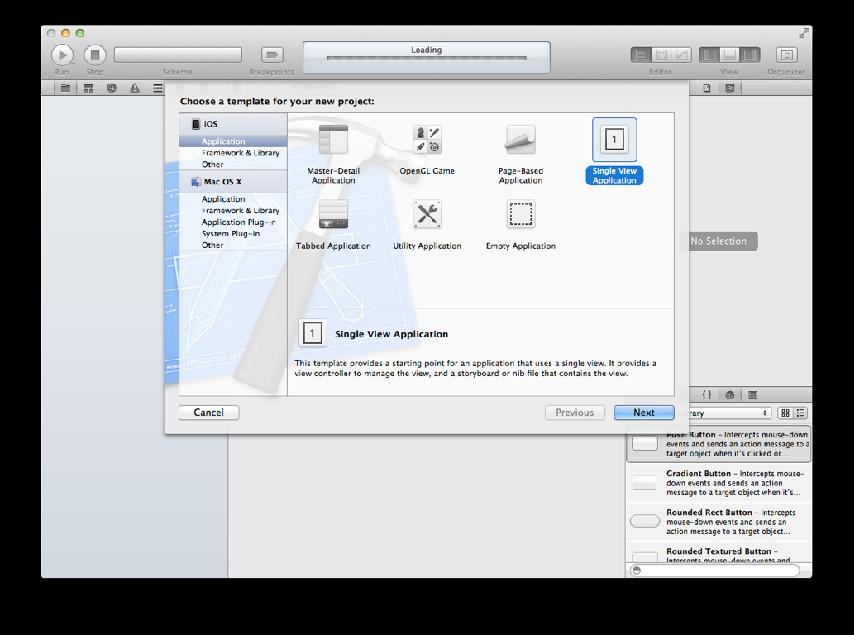
Task: Select the Push Button library item
Action: coord(719,443)
